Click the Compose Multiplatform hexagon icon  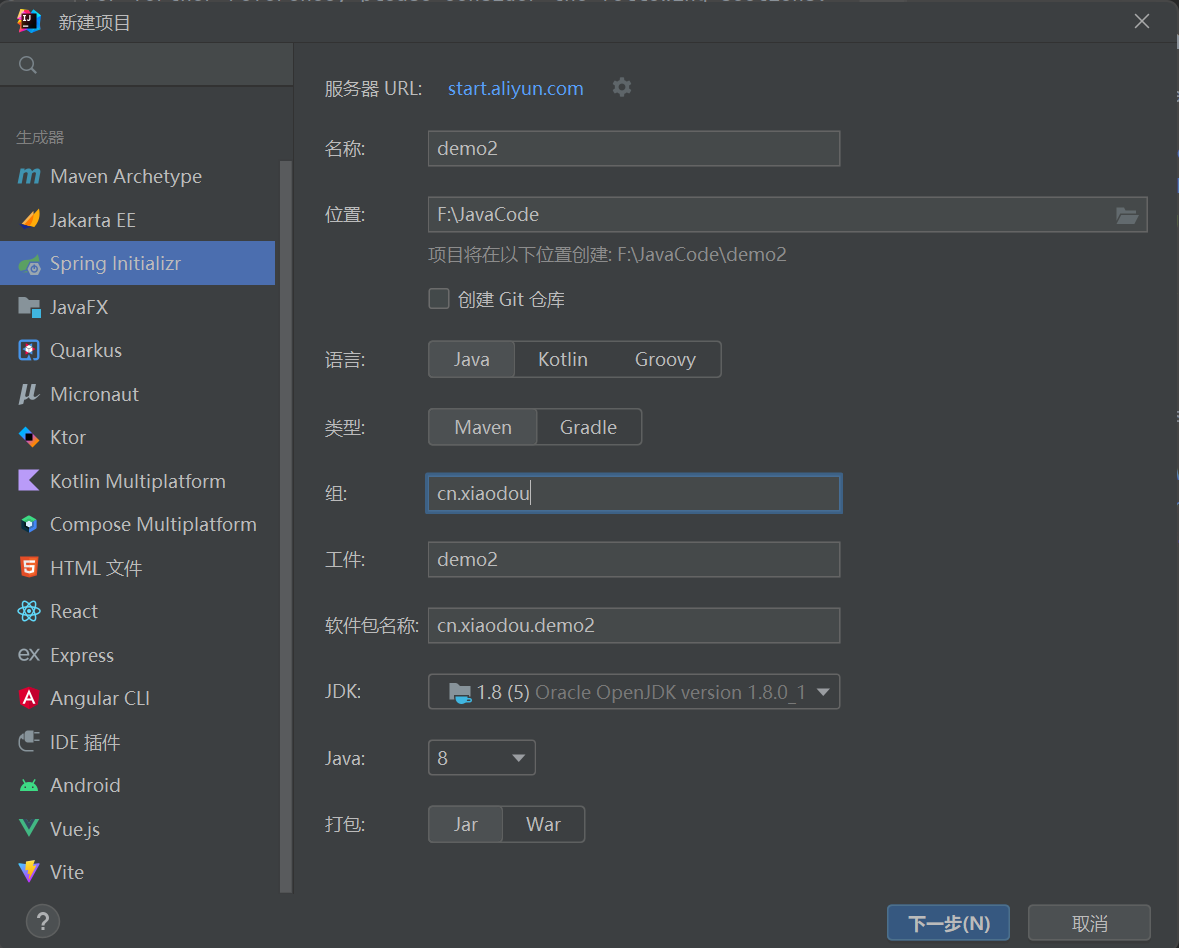[x=29, y=524]
